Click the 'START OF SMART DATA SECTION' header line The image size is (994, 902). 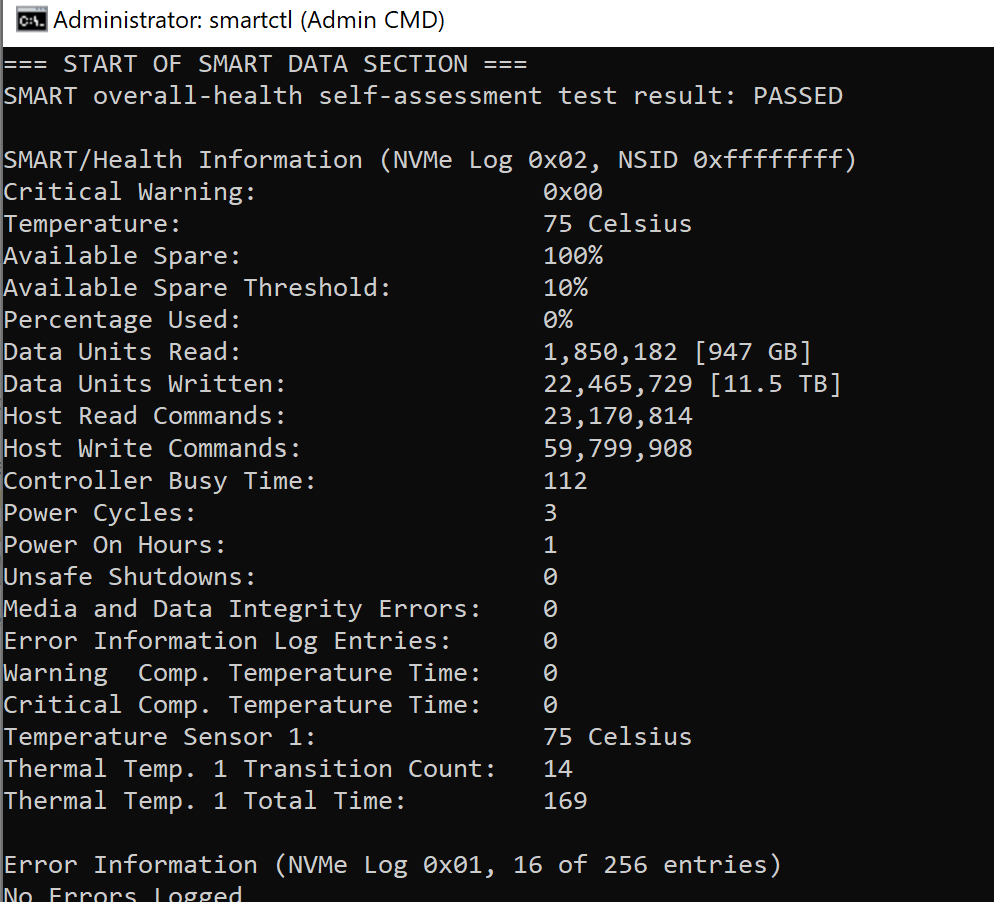[x=265, y=64]
